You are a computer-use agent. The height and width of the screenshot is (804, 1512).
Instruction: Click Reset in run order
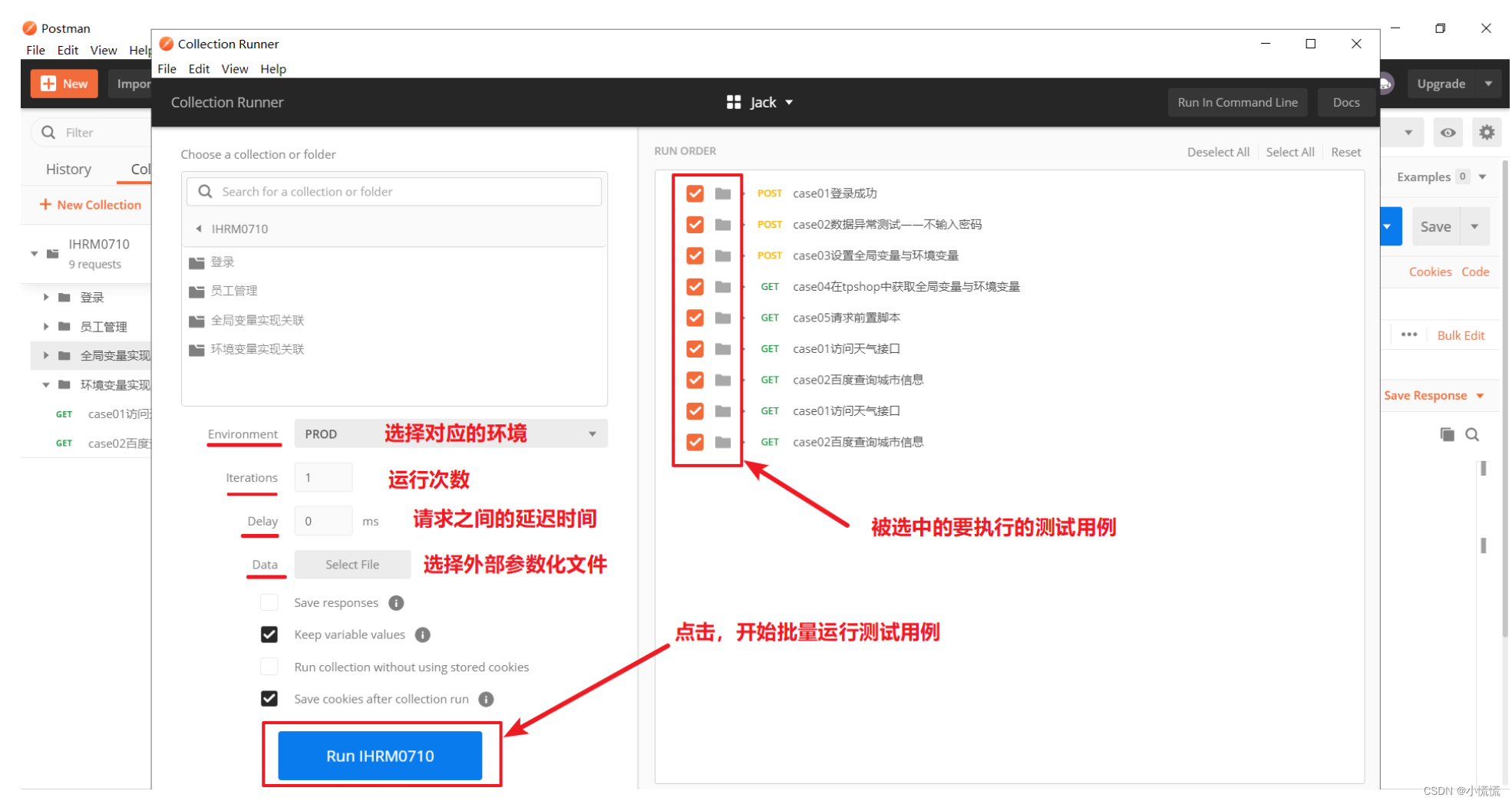click(1345, 152)
